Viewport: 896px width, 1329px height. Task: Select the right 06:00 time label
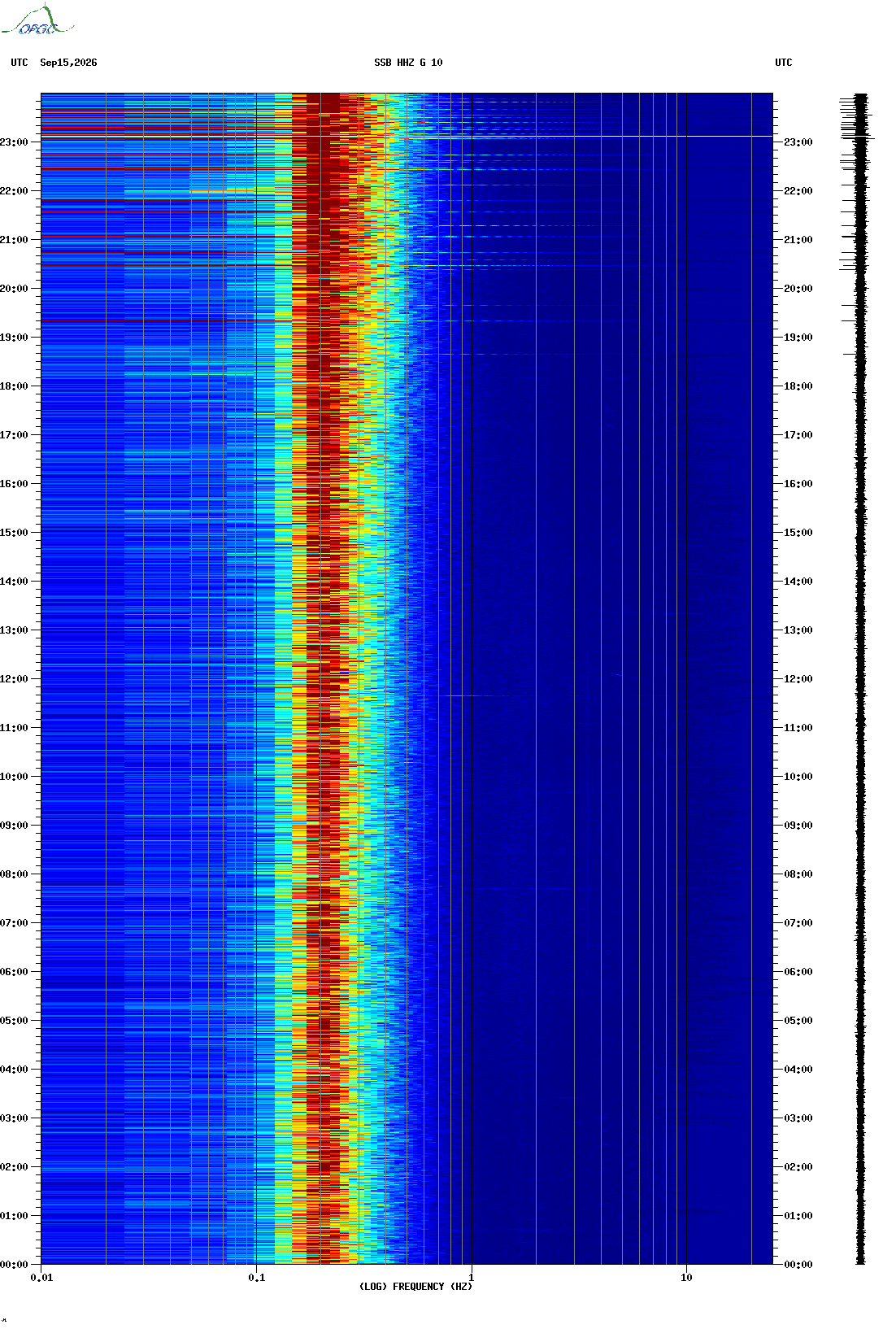pyautogui.click(x=798, y=972)
